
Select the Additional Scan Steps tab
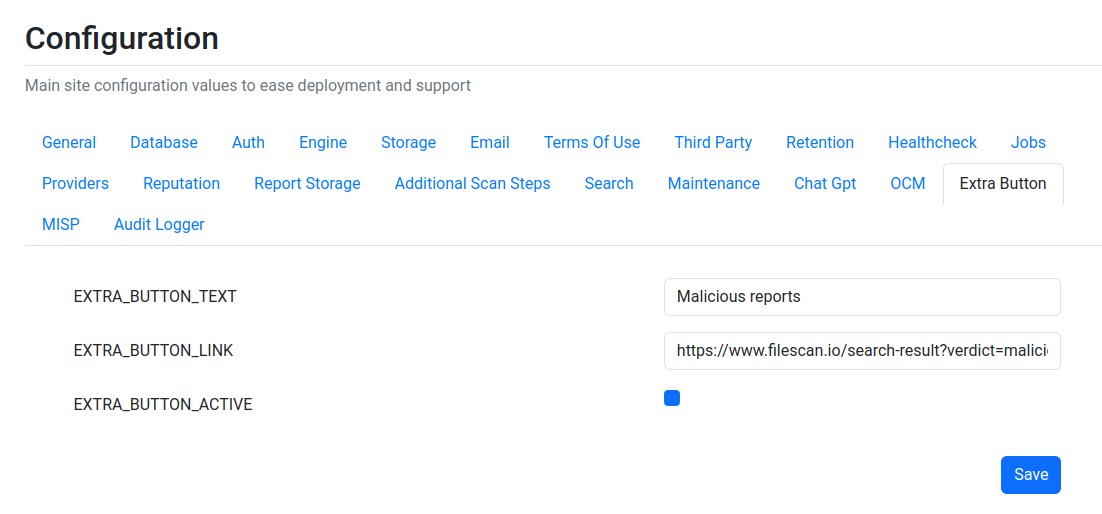click(x=472, y=184)
